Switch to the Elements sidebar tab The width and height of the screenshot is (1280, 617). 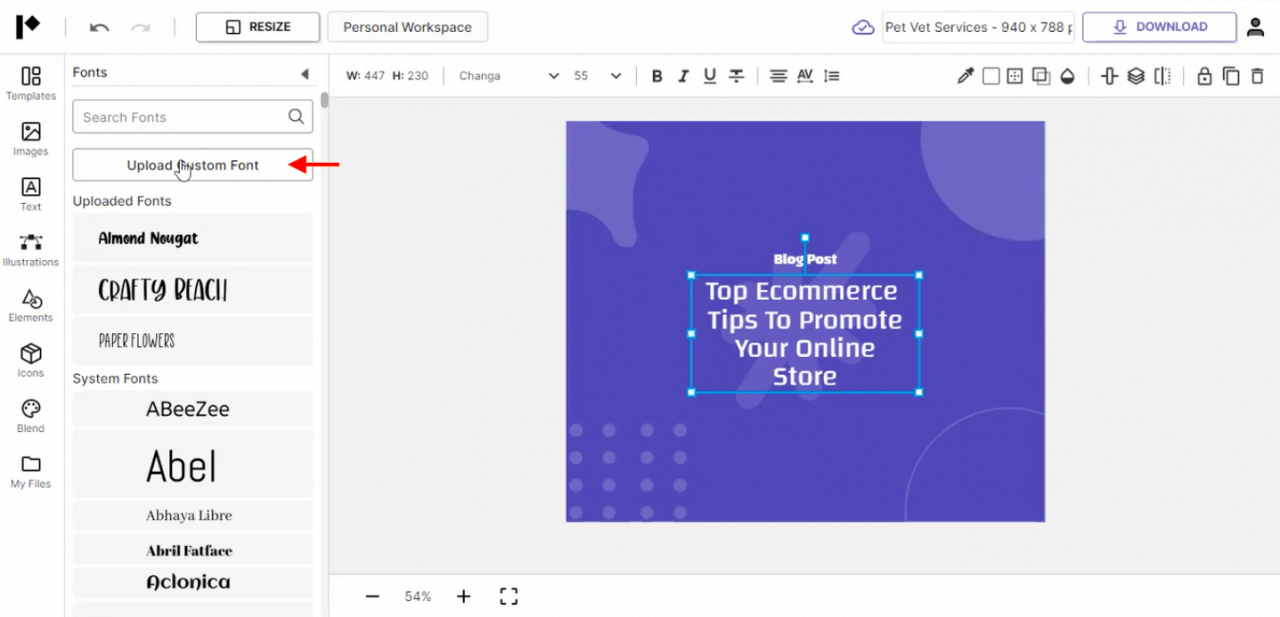[31, 305]
